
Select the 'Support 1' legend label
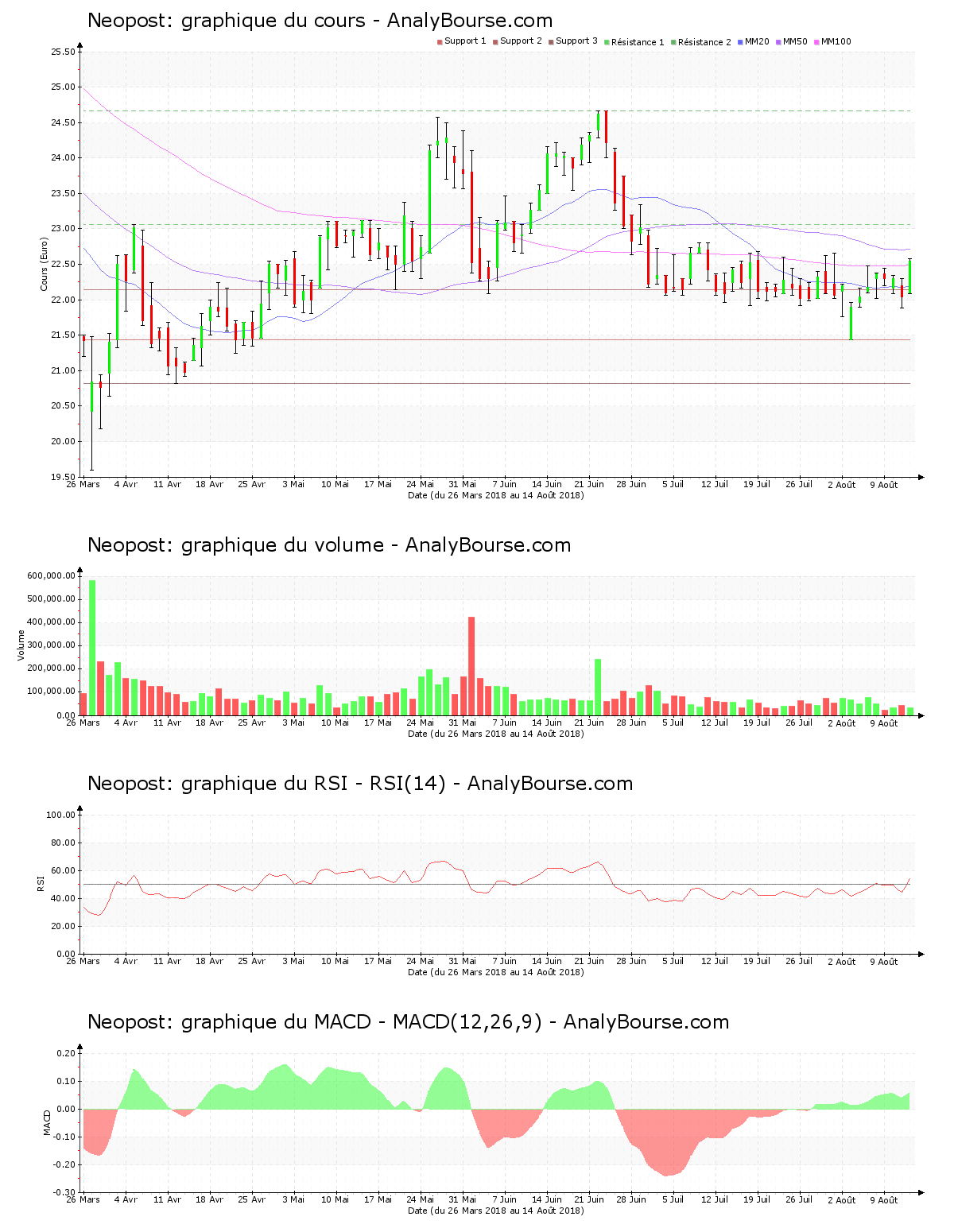[465, 41]
